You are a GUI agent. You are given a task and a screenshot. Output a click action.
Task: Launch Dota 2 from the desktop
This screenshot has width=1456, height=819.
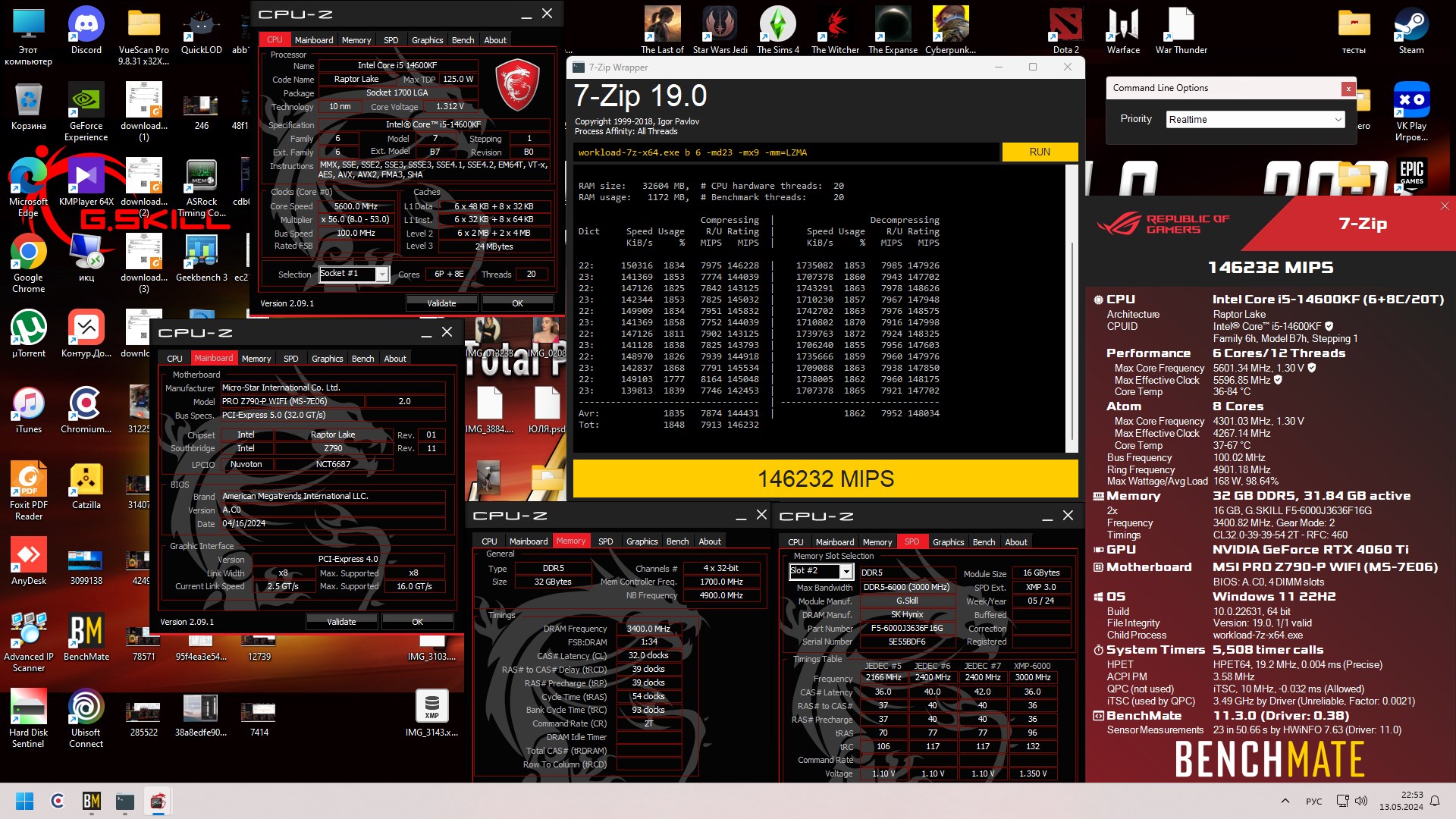(x=1065, y=30)
